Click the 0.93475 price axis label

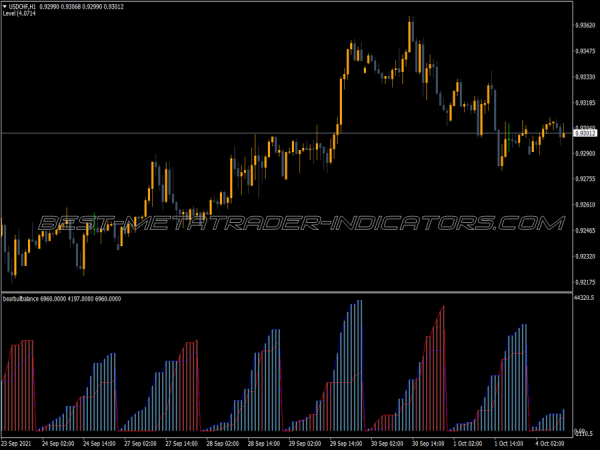coord(585,51)
